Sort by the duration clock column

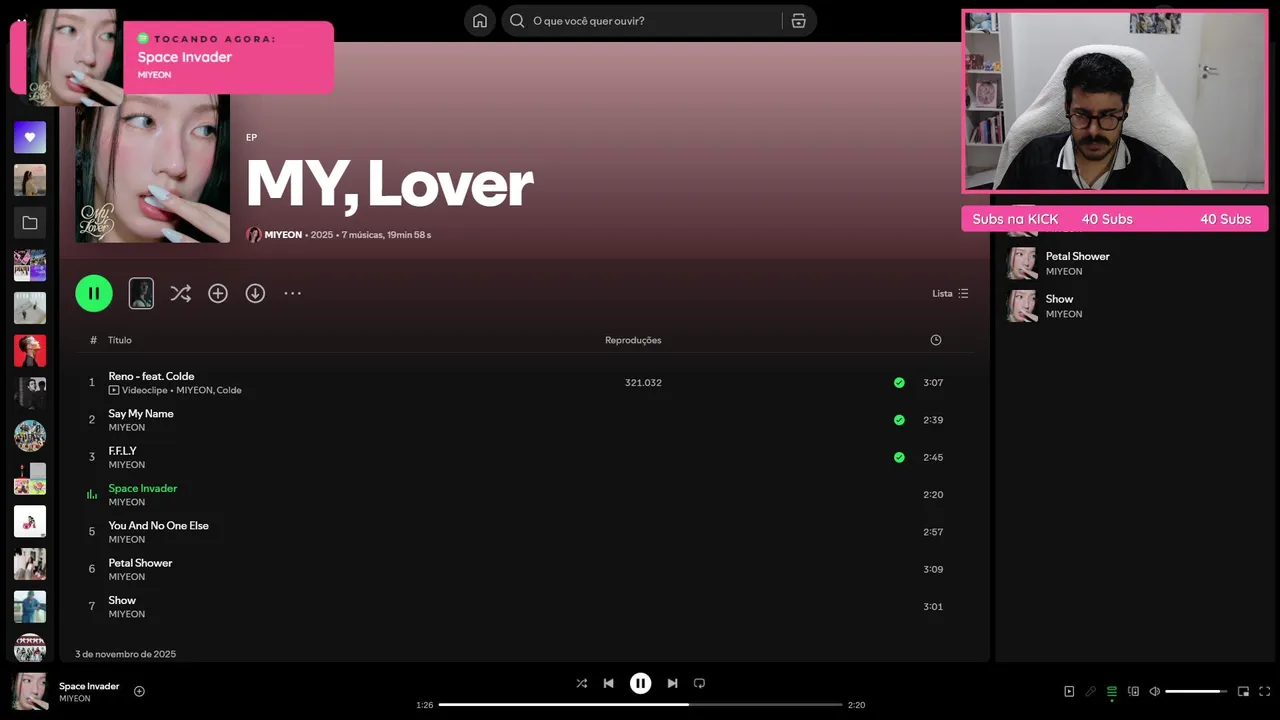click(x=936, y=340)
